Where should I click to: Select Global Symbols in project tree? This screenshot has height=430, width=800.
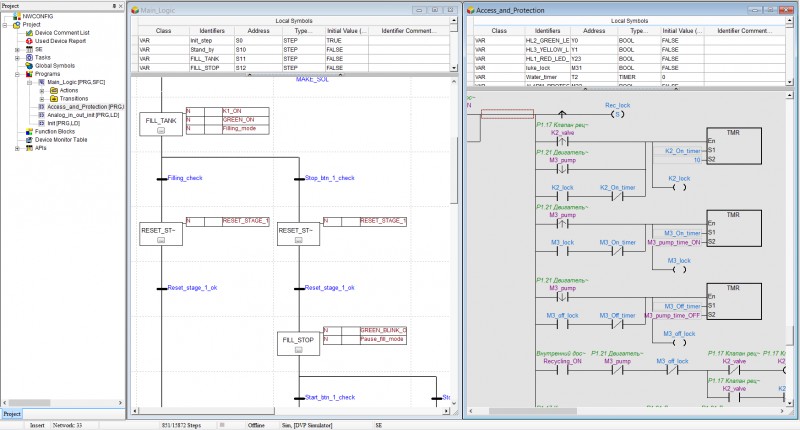click(54, 65)
